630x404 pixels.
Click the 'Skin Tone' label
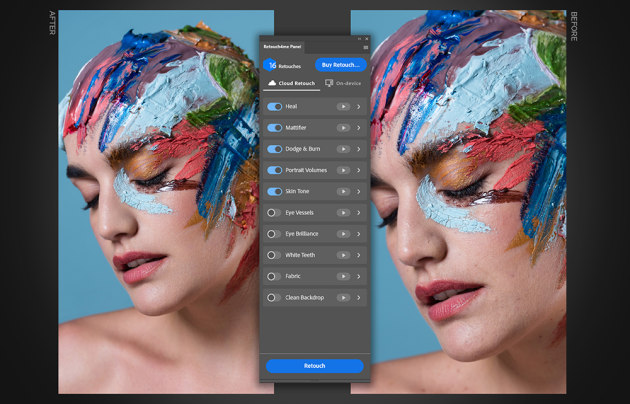(x=297, y=192)
